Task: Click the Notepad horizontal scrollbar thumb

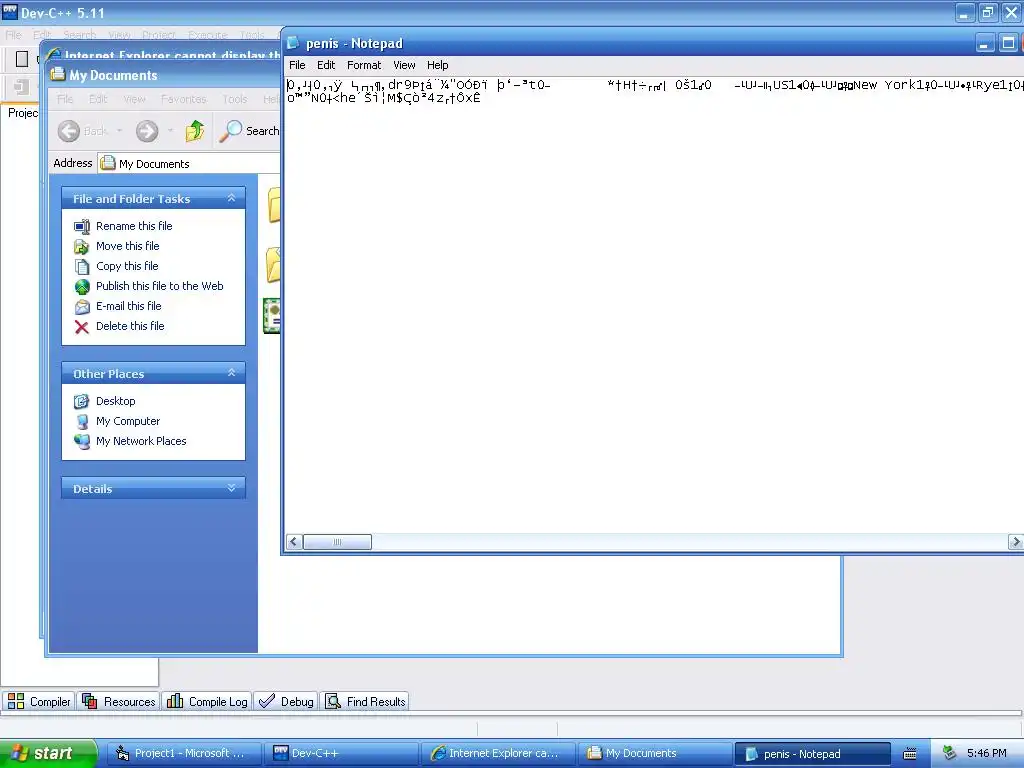Action: [x=338, y=542]
